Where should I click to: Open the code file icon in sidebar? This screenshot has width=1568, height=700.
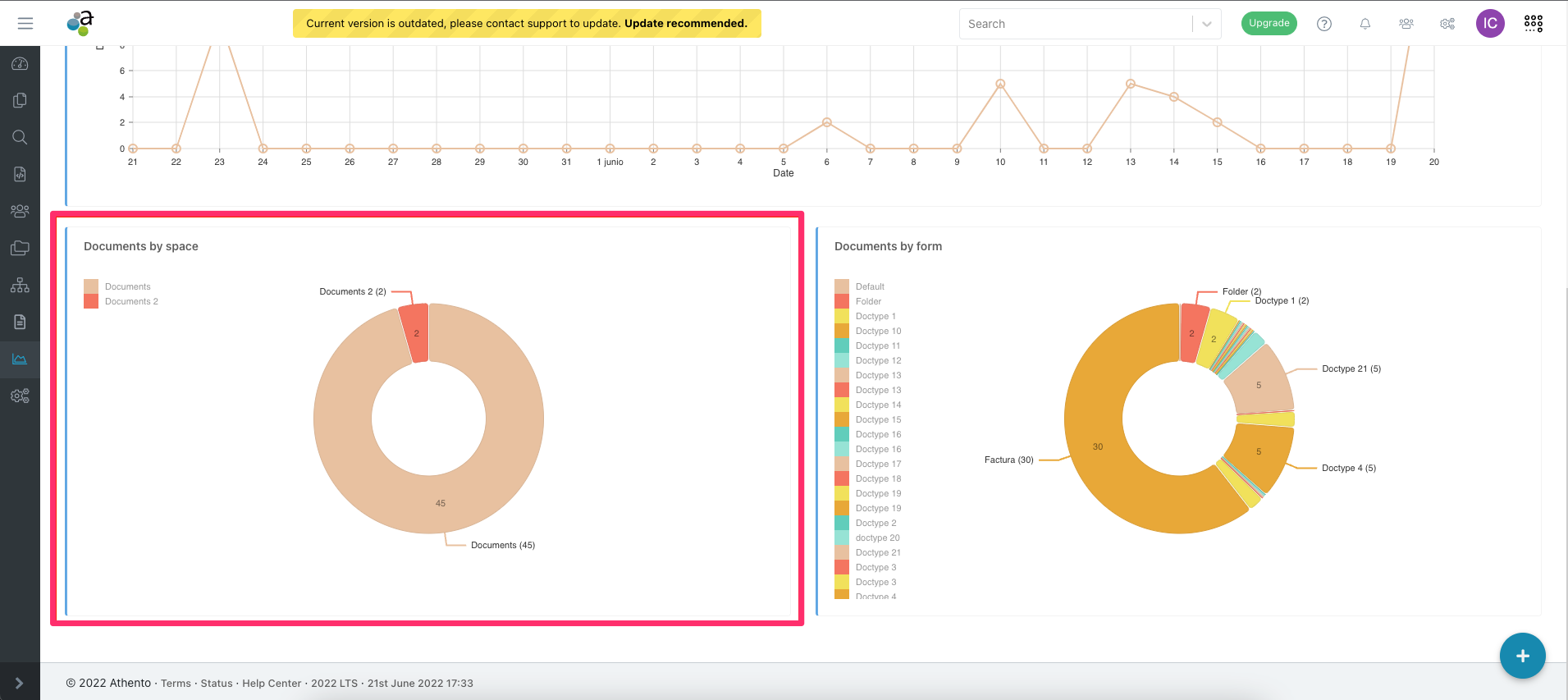point(20,174)
